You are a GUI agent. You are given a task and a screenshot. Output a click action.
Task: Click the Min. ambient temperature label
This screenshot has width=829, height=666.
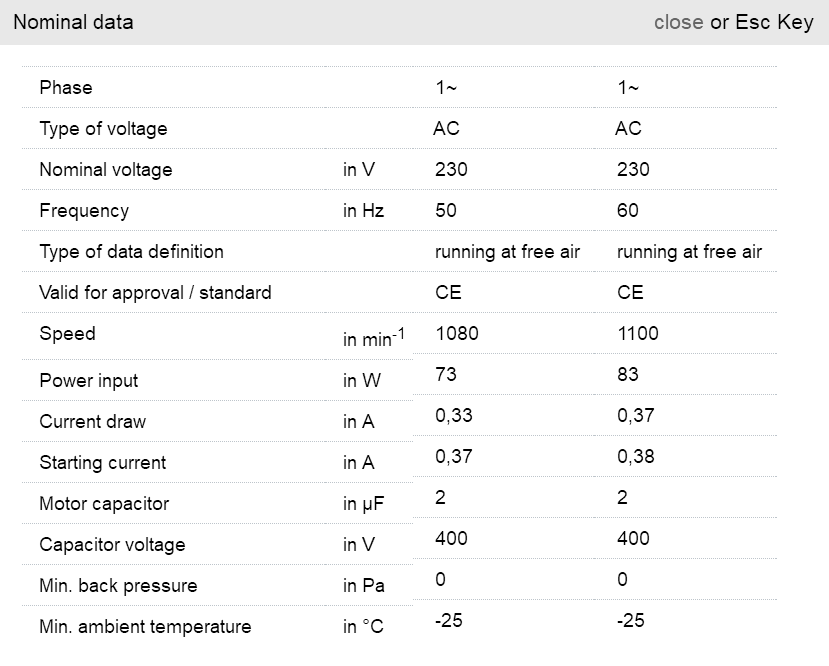tap(145, 627)
